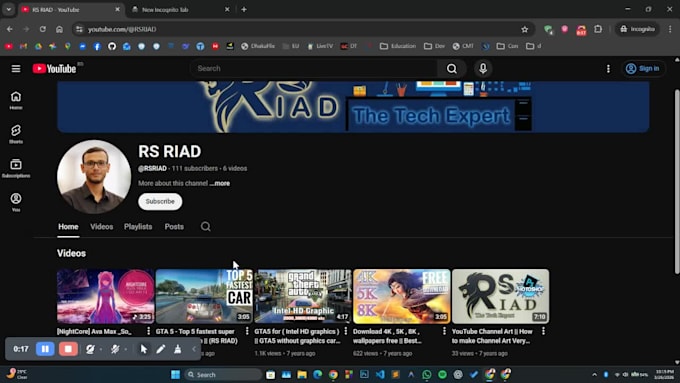Click the magnifier search button
The width and height of the screenshot is (680, 383).
(x=452, y=69)
